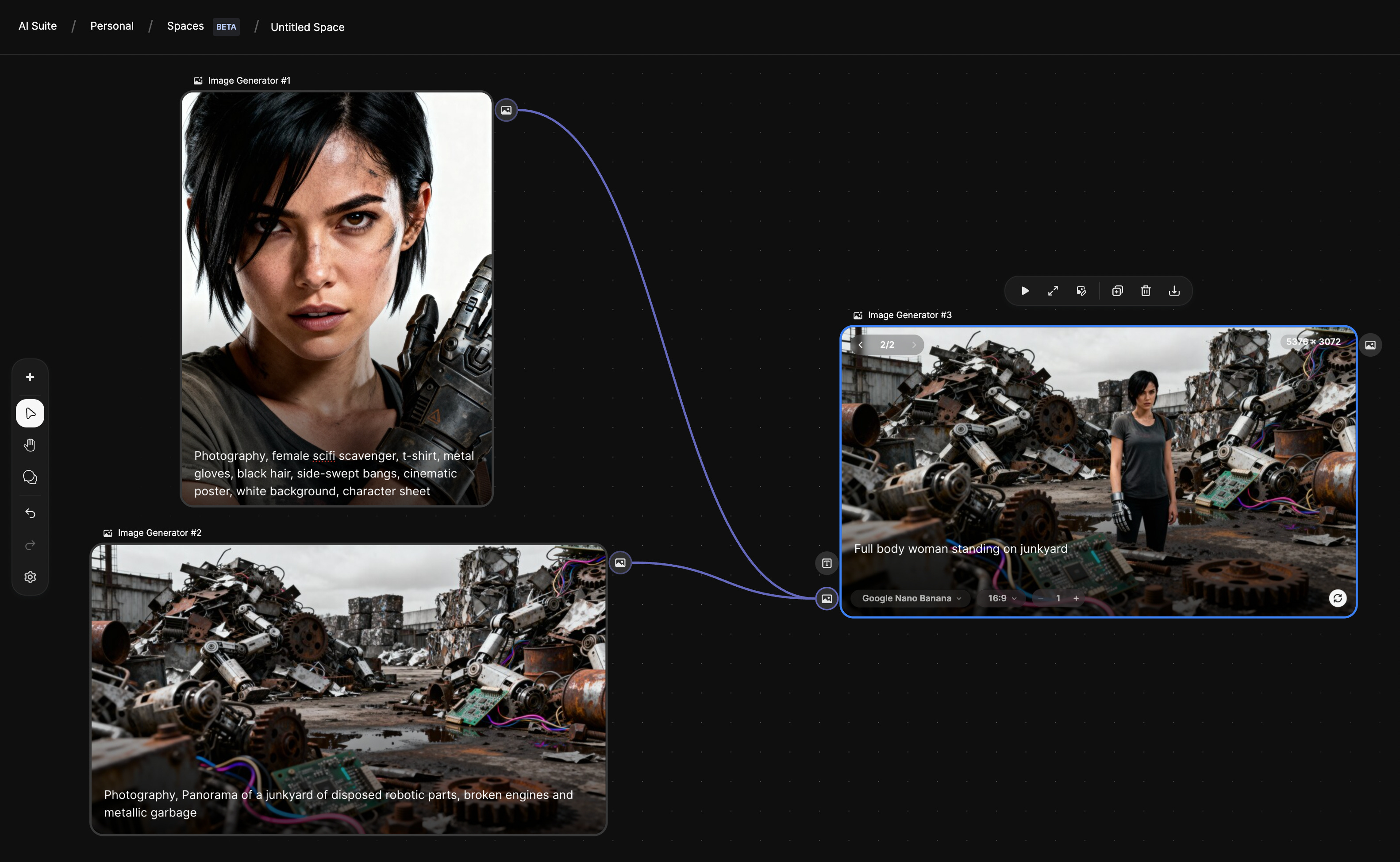Navigate to Personal in breadcrumb
This screenshot has height=862, width=1400.
coord(112,26)
